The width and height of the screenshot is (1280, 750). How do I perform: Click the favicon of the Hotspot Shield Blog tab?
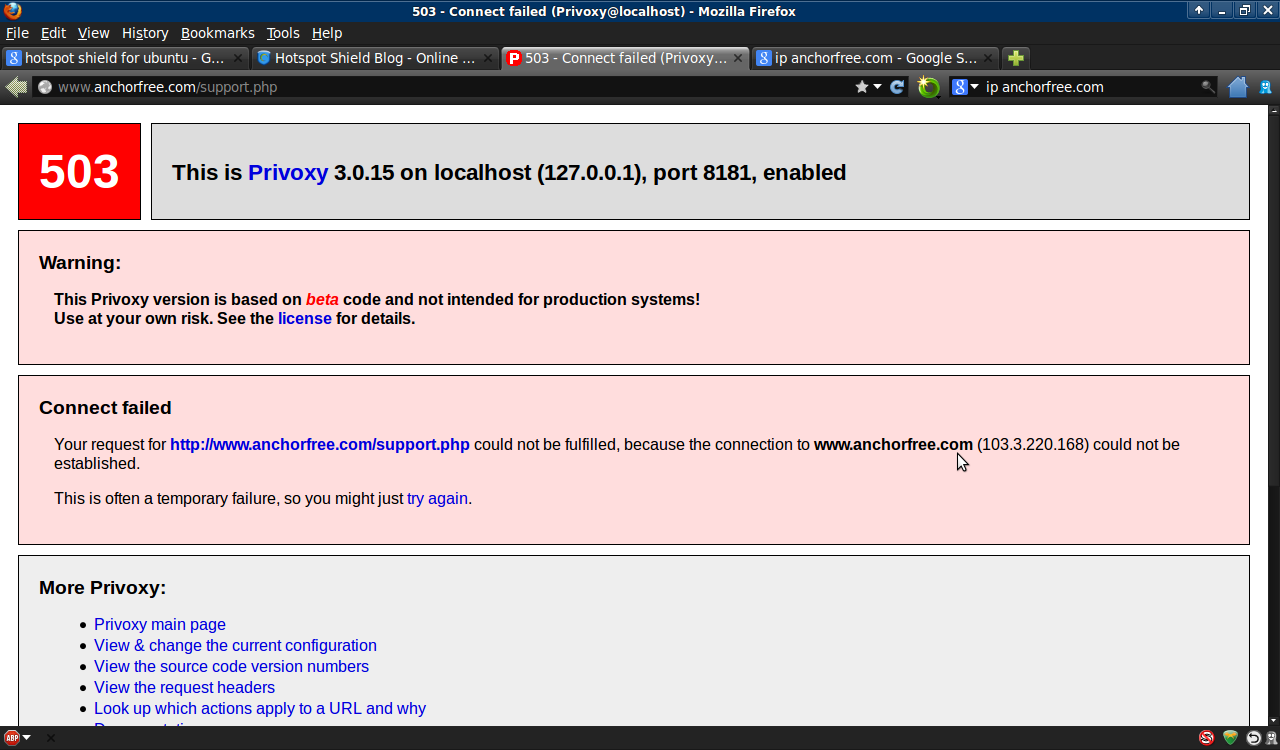click(264, 58)
